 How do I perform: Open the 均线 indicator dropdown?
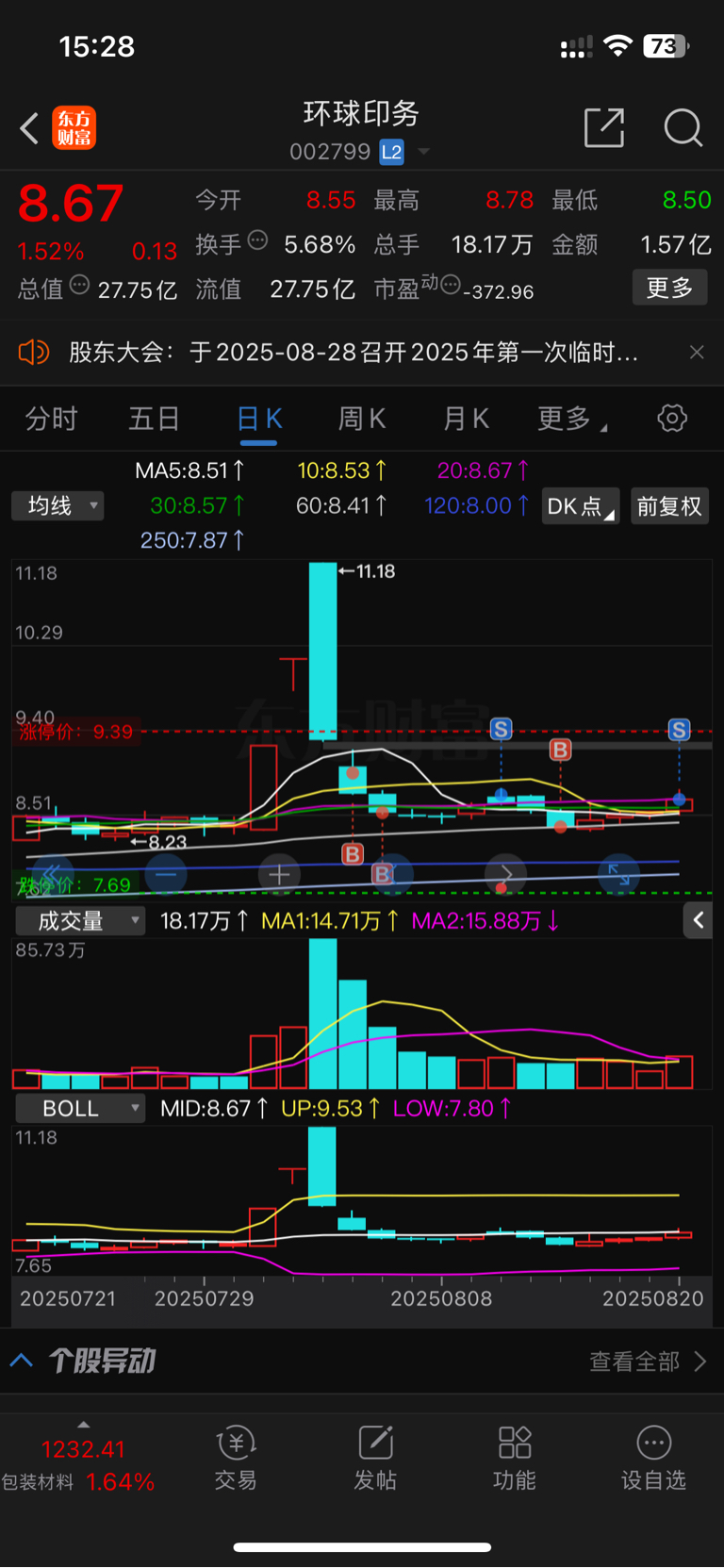[58, 506]
